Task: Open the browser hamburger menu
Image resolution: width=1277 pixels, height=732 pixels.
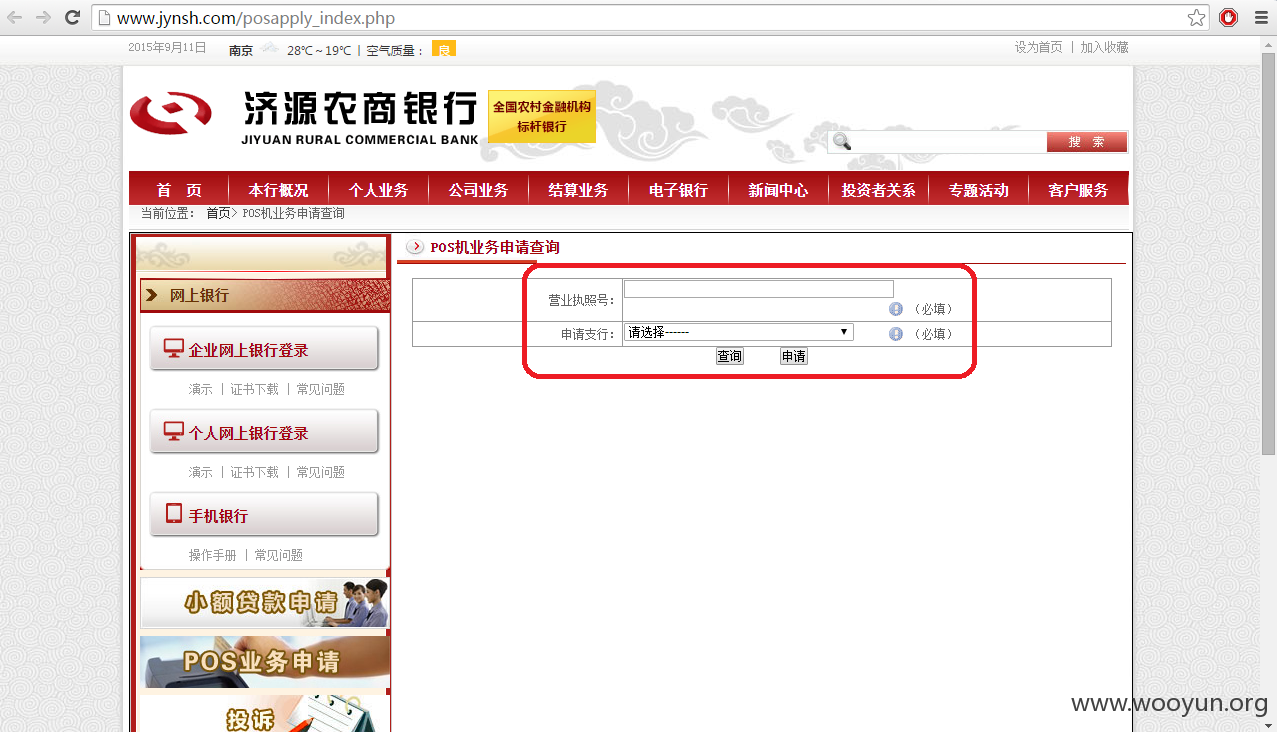Action: [1260, 17]
